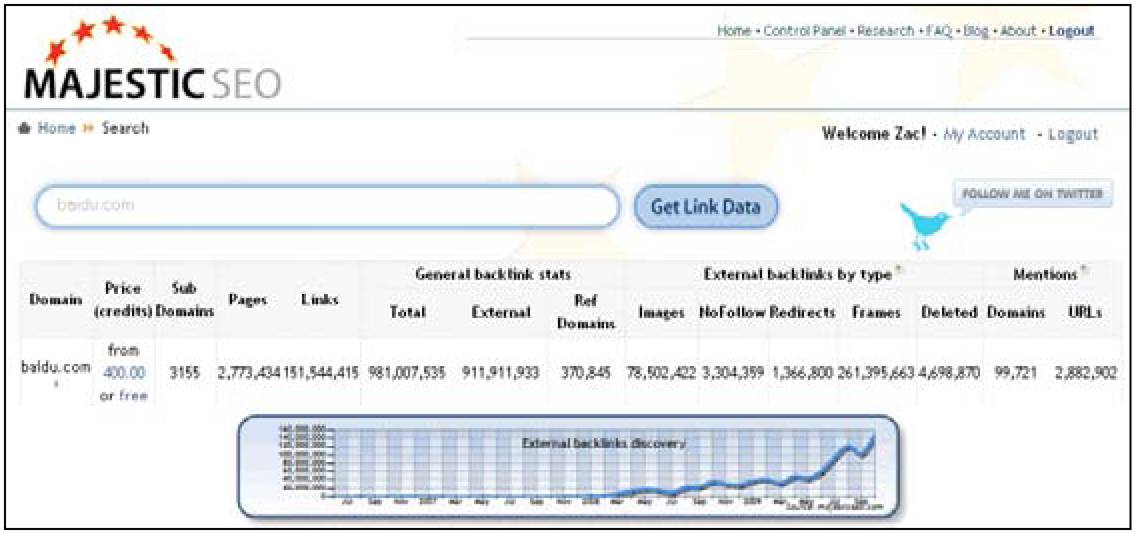Open FAQ in top navigation
The width and height of the screenshot is (1135, 533).
pos(939,32)
